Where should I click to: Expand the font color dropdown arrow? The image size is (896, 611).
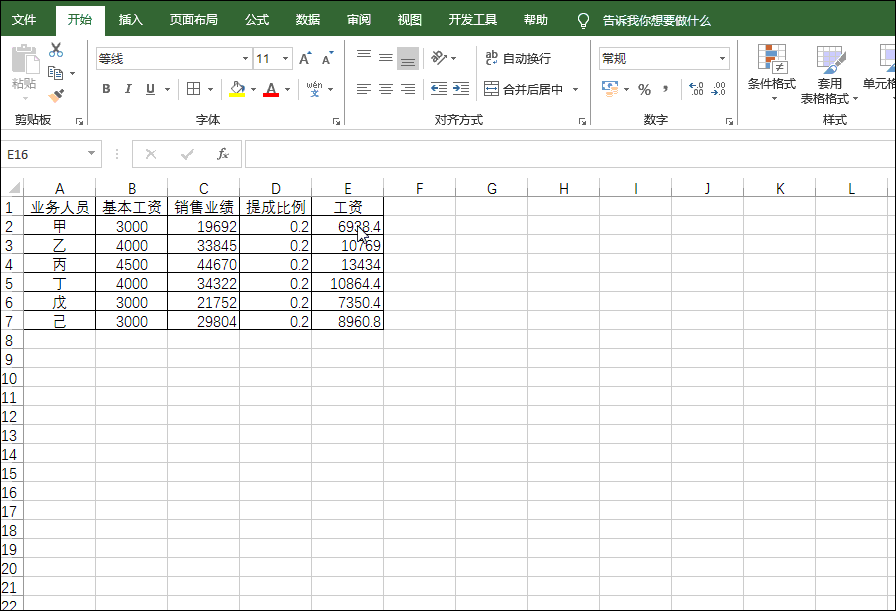(x=287, y=90)
